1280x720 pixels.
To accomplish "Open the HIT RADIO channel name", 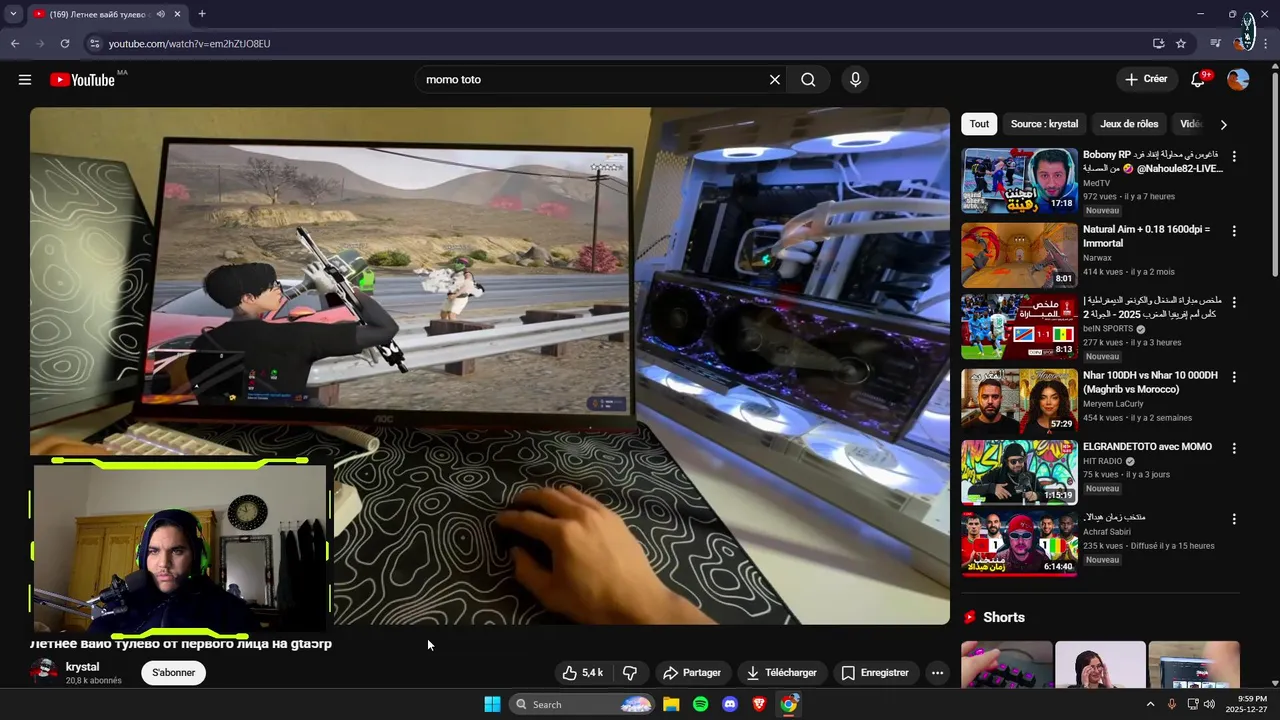I will 1103,461.
